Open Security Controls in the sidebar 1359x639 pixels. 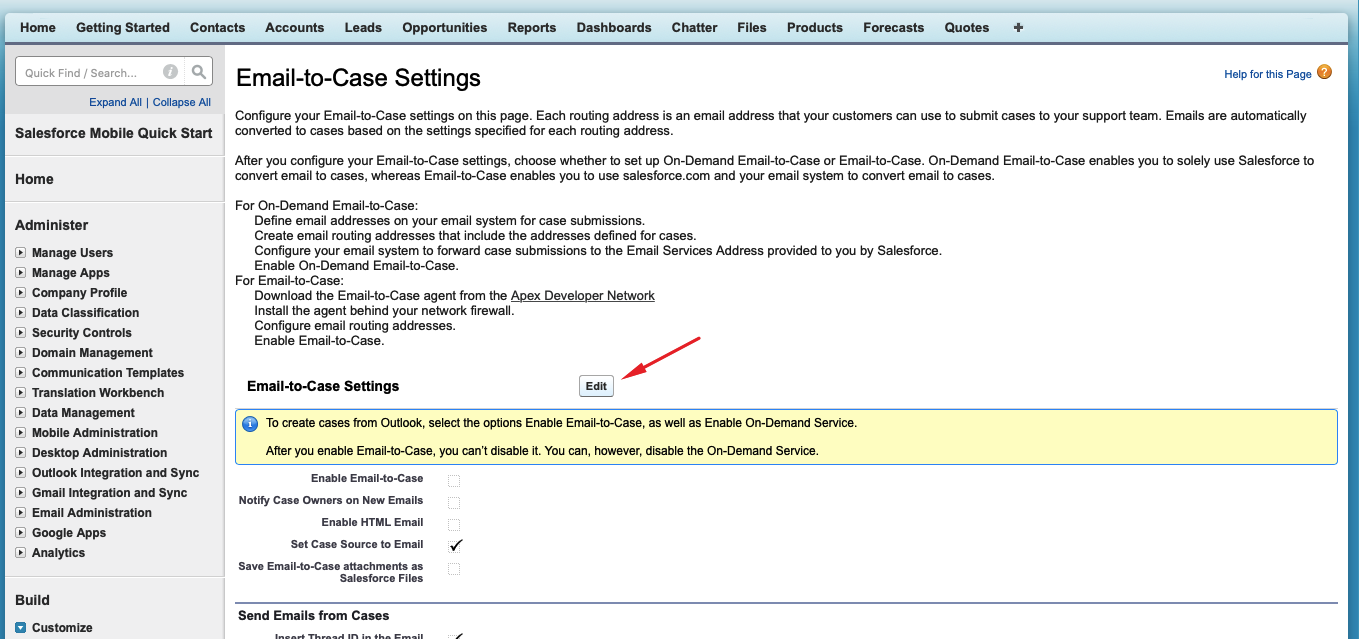pos(81,333)
